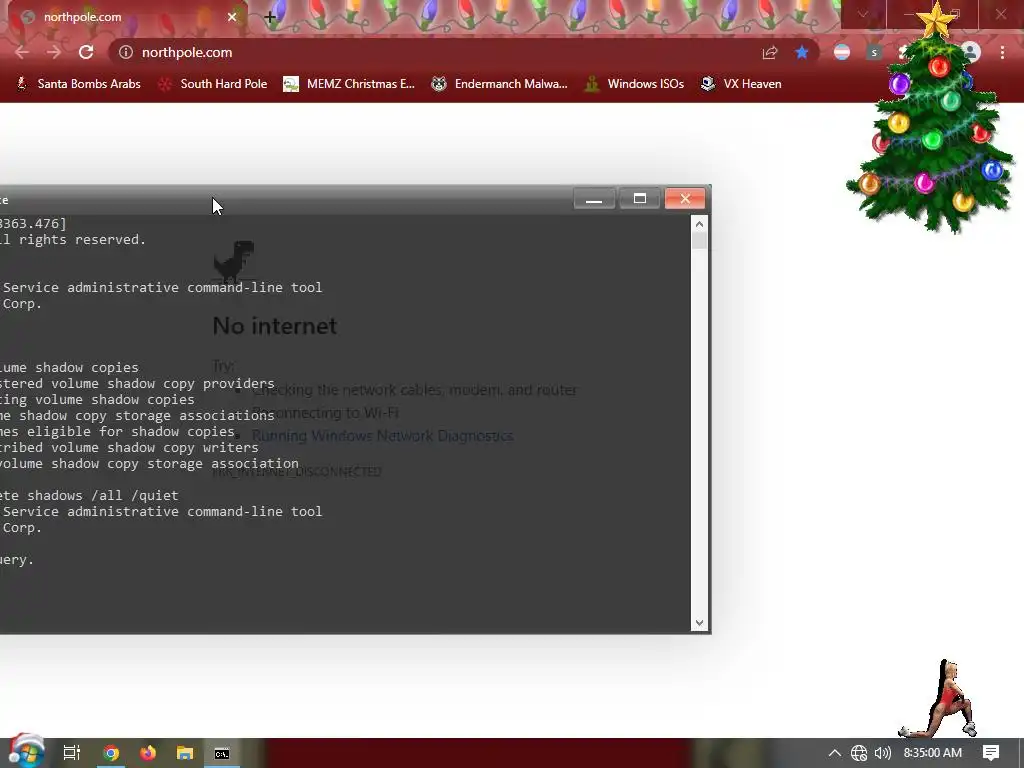Open the striped flag extension
Image resolution: width=1024 pixels, height=768 pixels.
(x=842, y=52)
